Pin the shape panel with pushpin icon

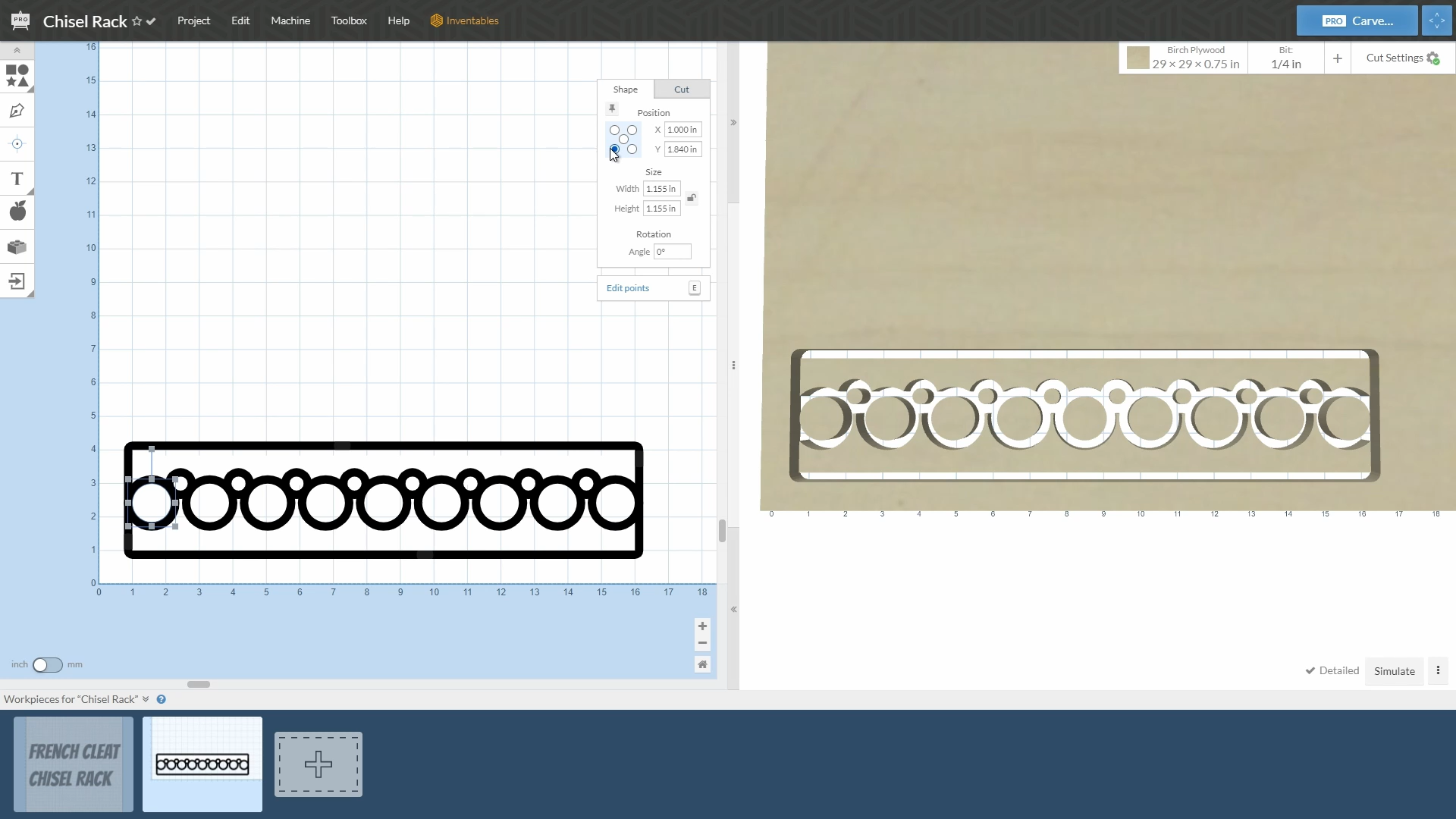612,109
